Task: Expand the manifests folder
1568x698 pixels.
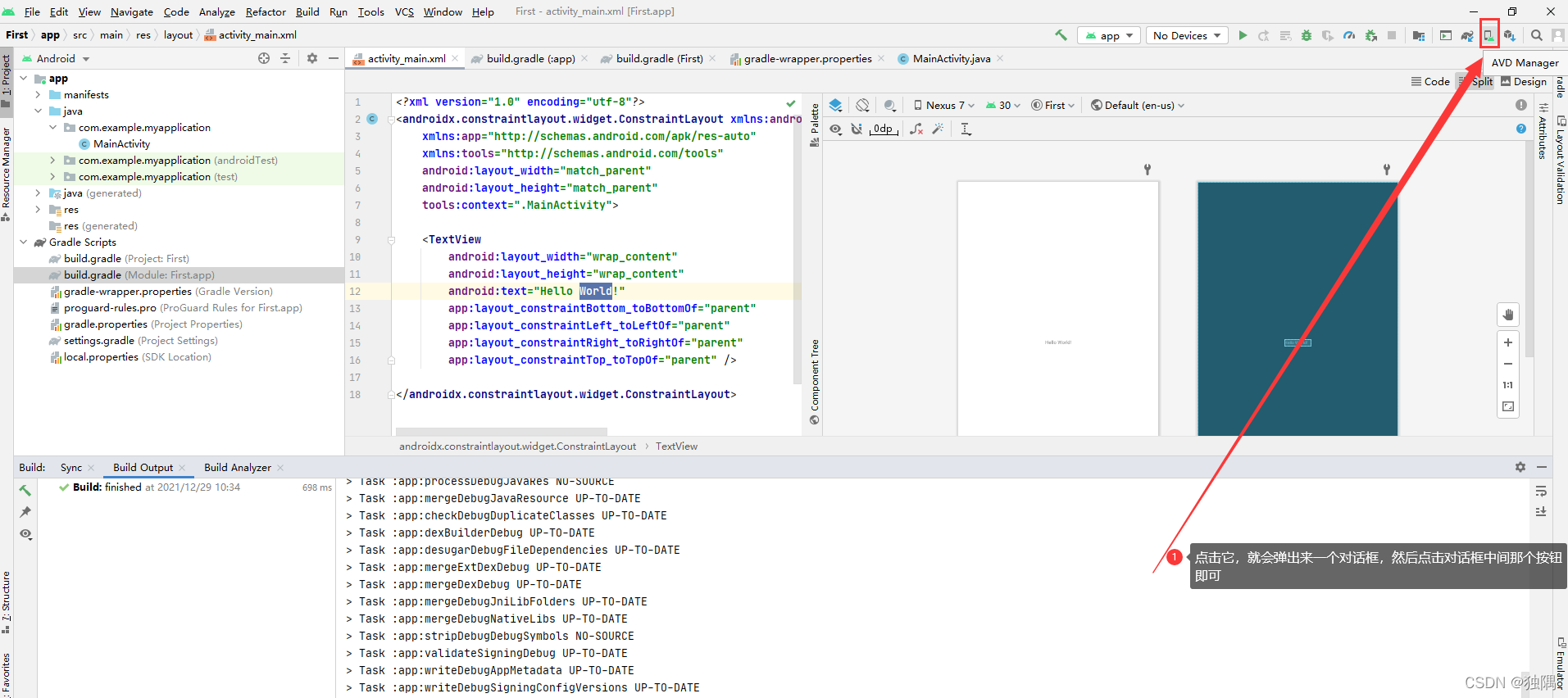Action: point(38,94)
